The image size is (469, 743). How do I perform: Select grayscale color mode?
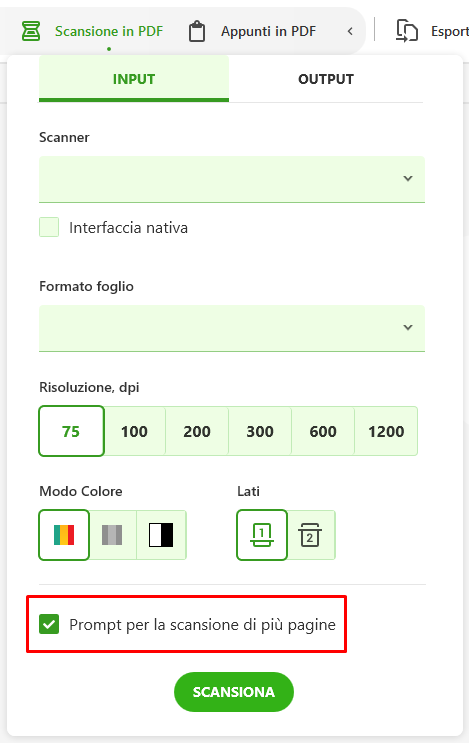(x=112, y=535)
